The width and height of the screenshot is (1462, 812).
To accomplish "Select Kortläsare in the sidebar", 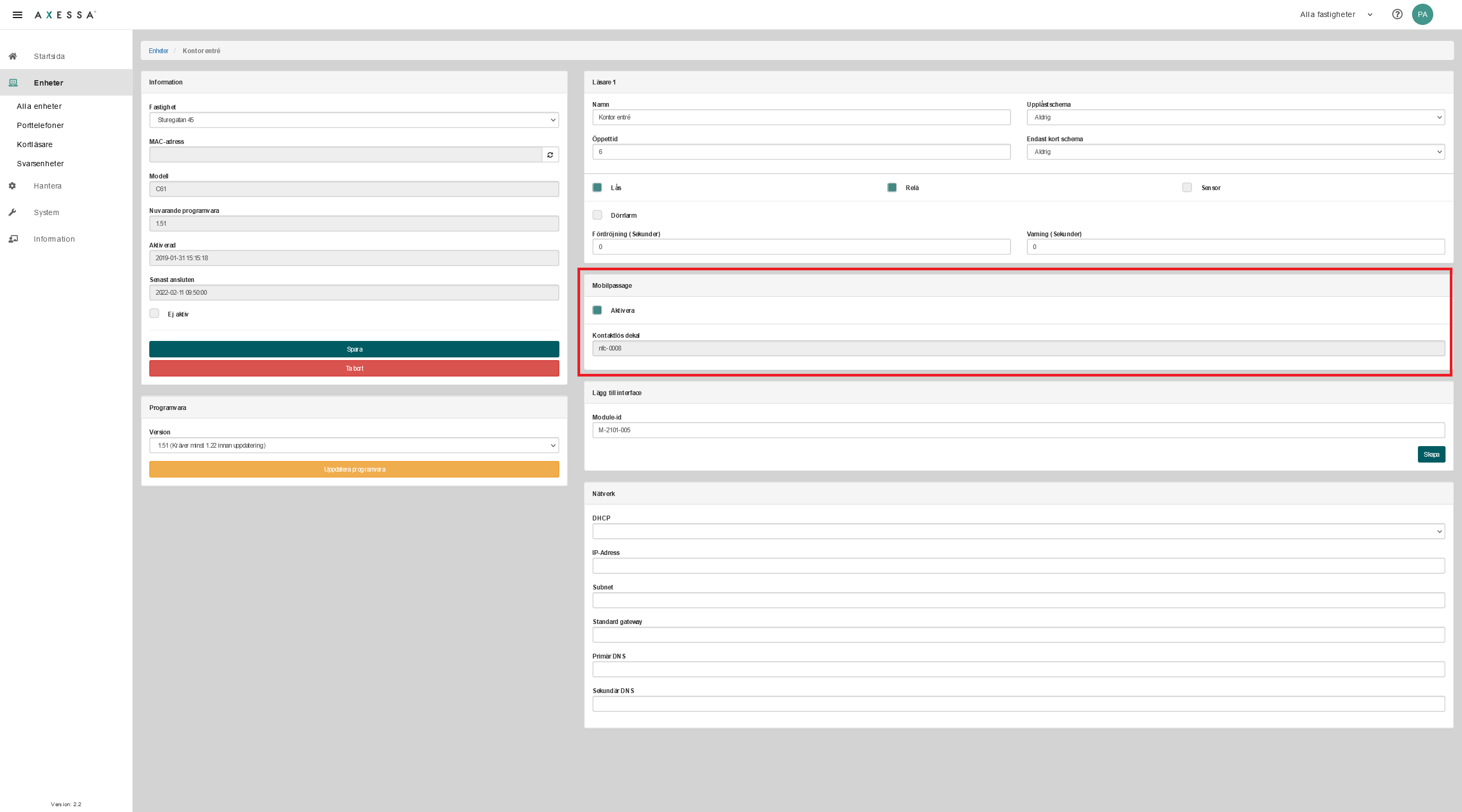I will (x=35, y=144).
